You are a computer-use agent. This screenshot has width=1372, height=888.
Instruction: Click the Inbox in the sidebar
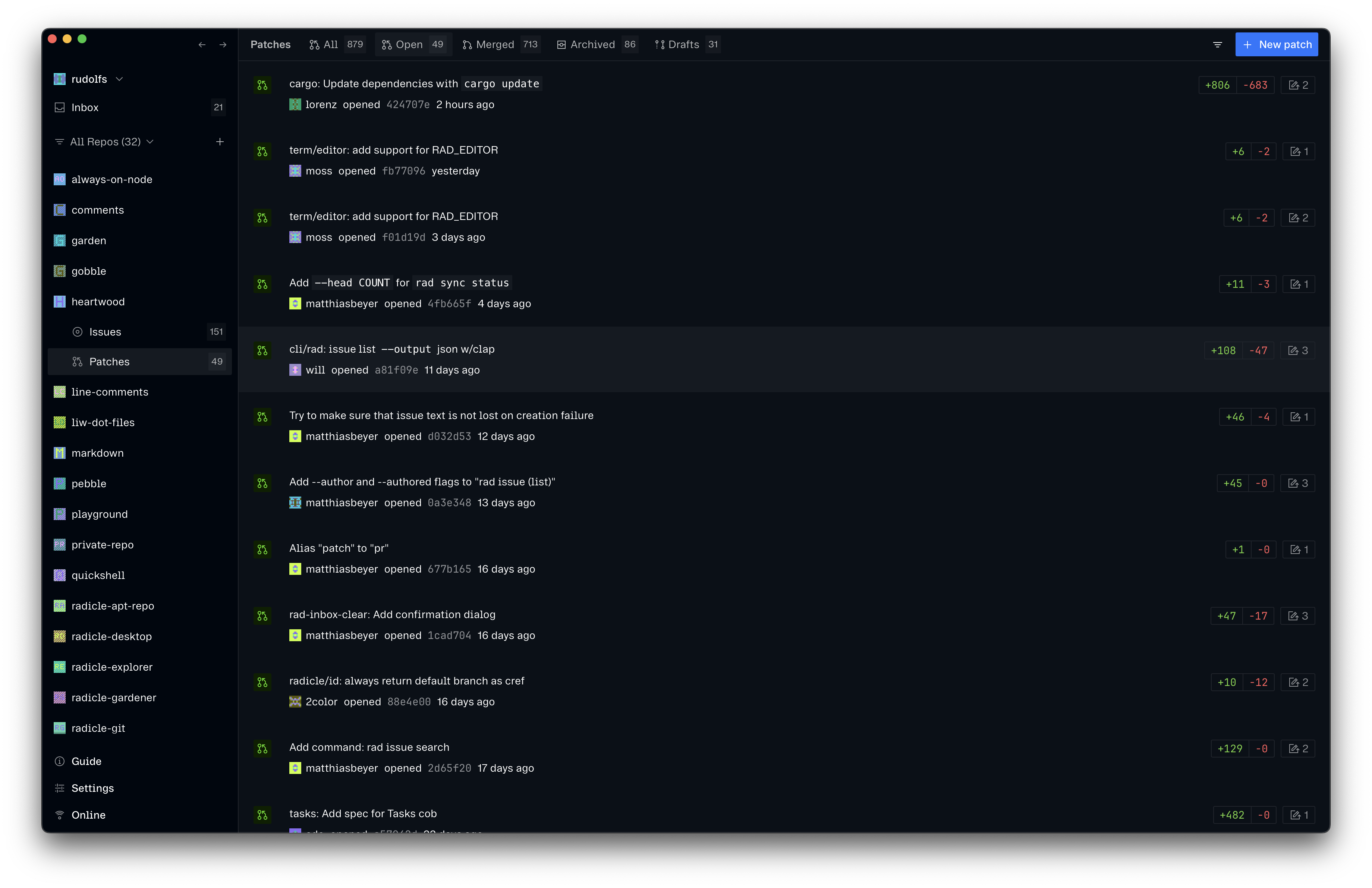click(x=85, y=108)
